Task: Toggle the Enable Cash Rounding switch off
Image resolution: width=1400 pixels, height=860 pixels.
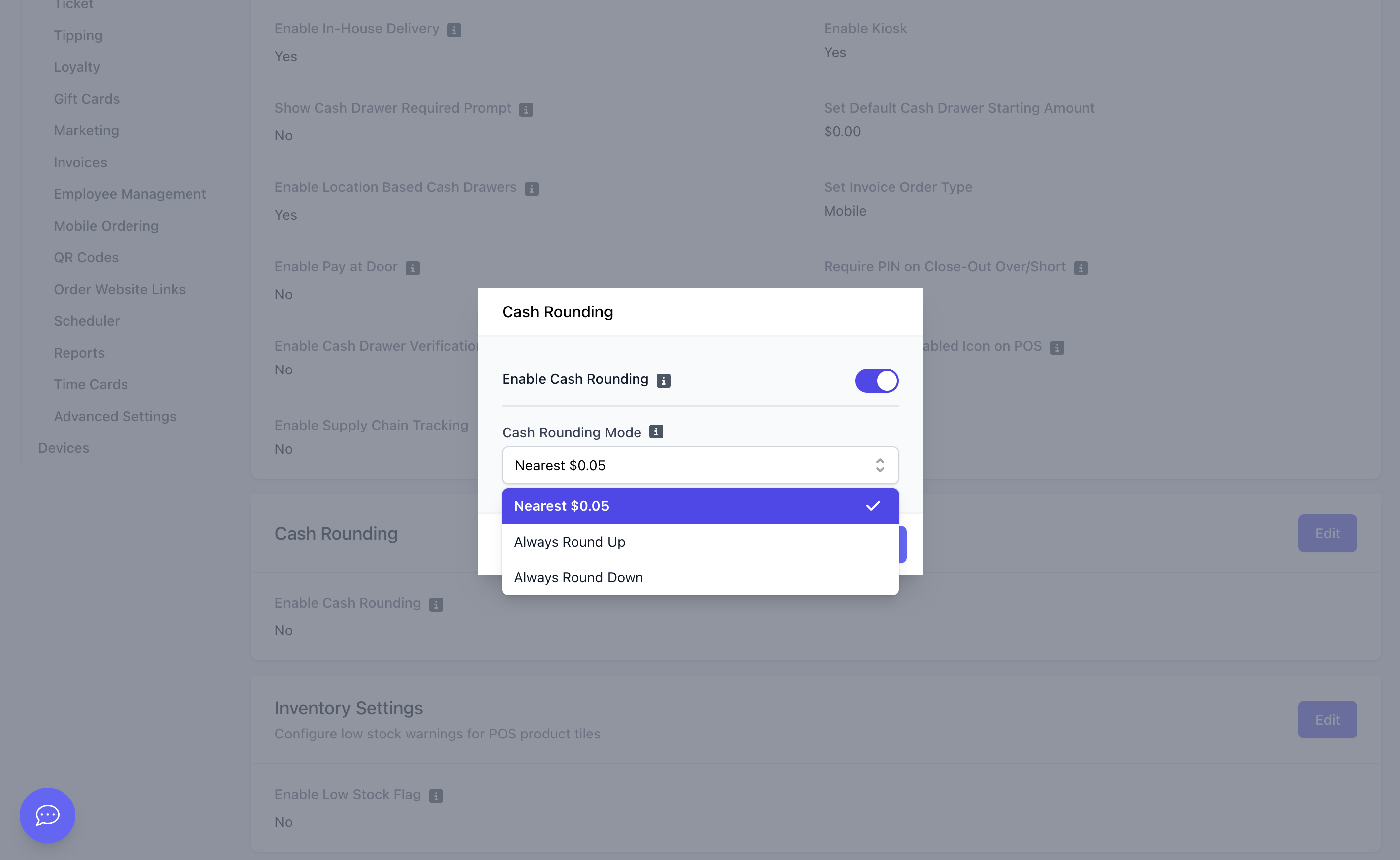Action: (877, 380)
